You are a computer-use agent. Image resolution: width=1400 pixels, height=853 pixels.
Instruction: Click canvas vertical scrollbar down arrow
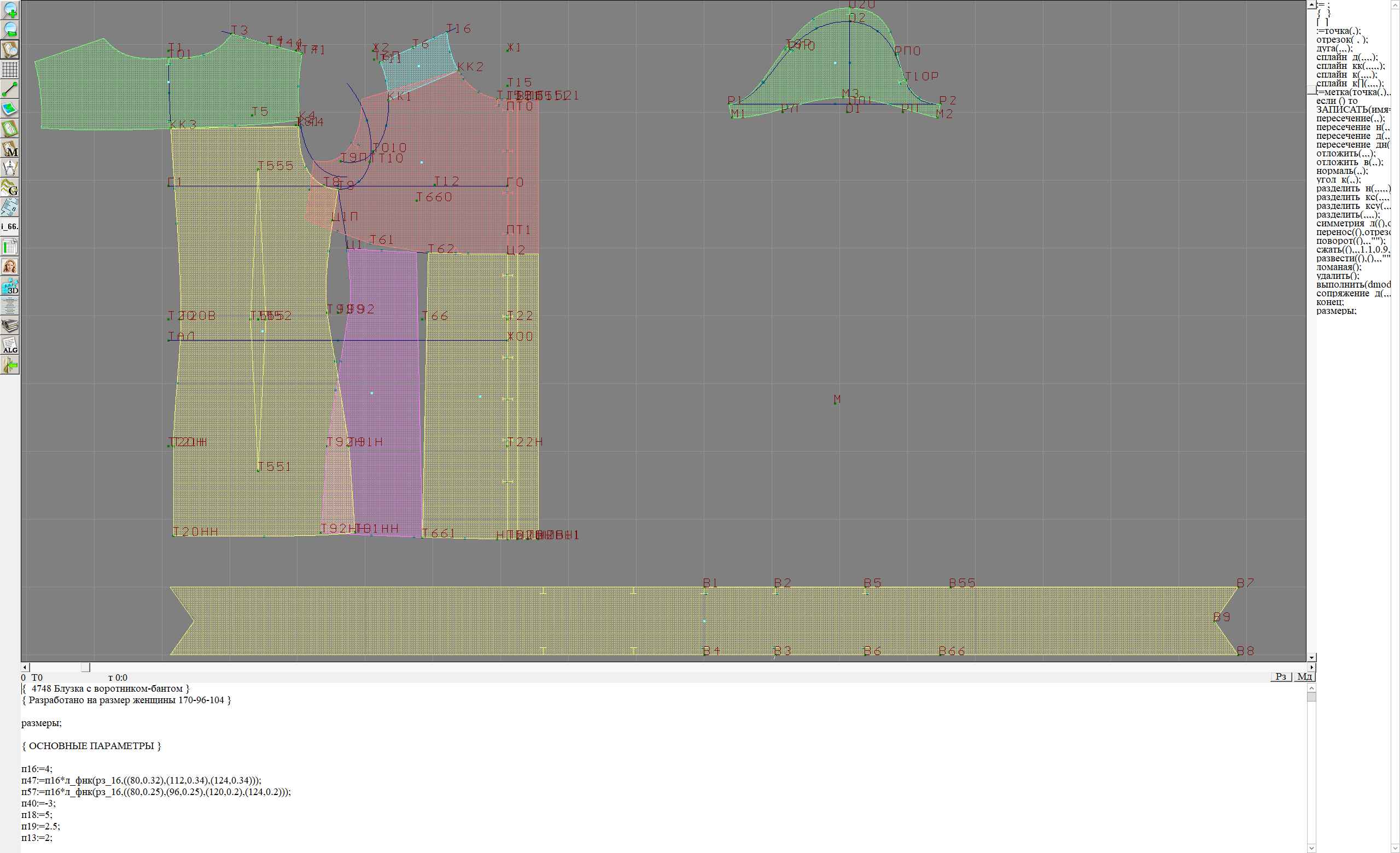pos(1311,657)
